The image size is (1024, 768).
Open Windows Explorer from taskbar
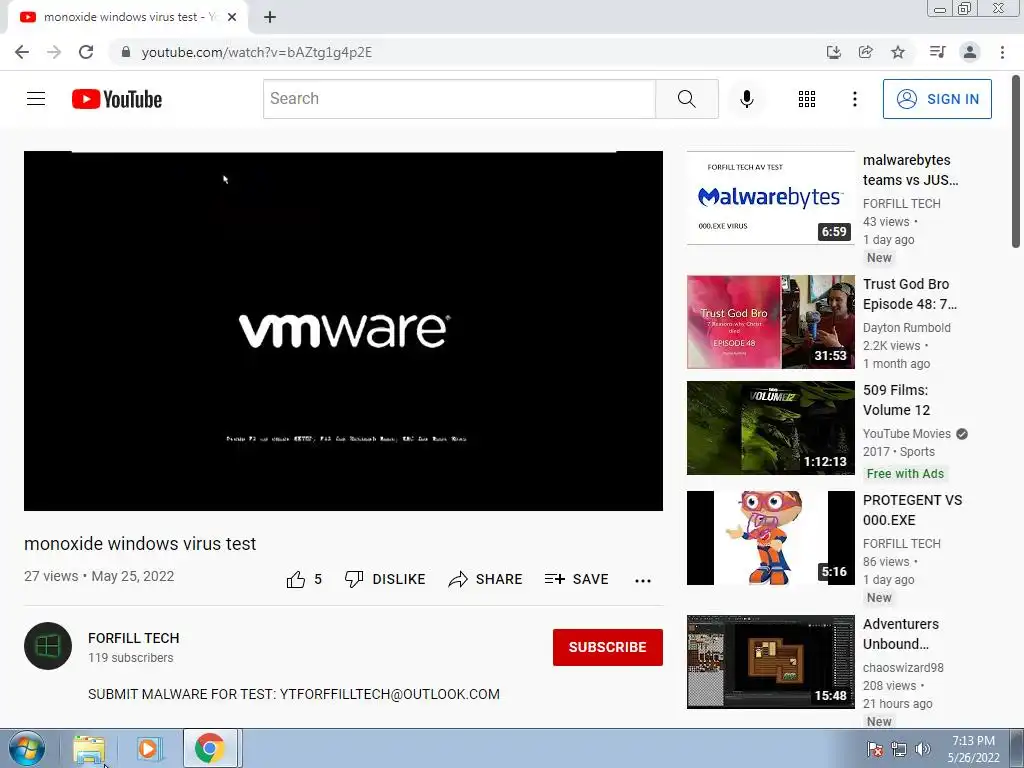tap(89, 748)
